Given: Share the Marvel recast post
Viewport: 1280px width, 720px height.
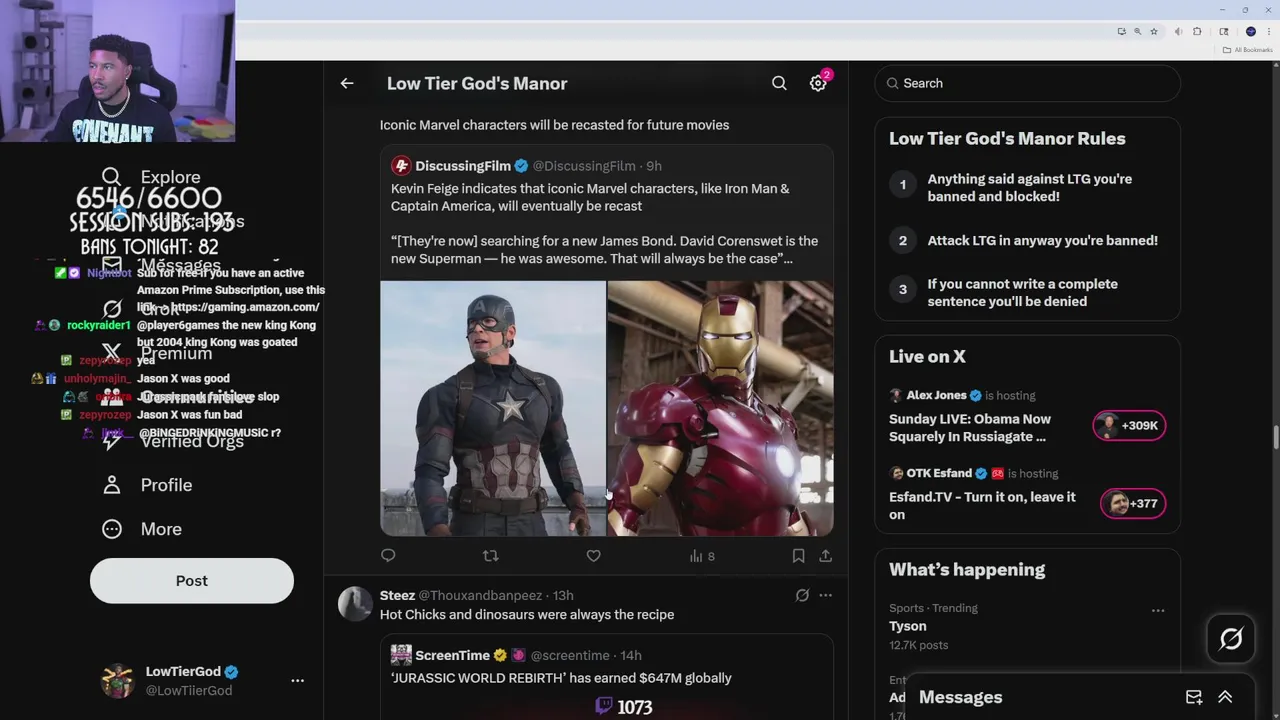Looking at the screenshot, I should 825,556.
